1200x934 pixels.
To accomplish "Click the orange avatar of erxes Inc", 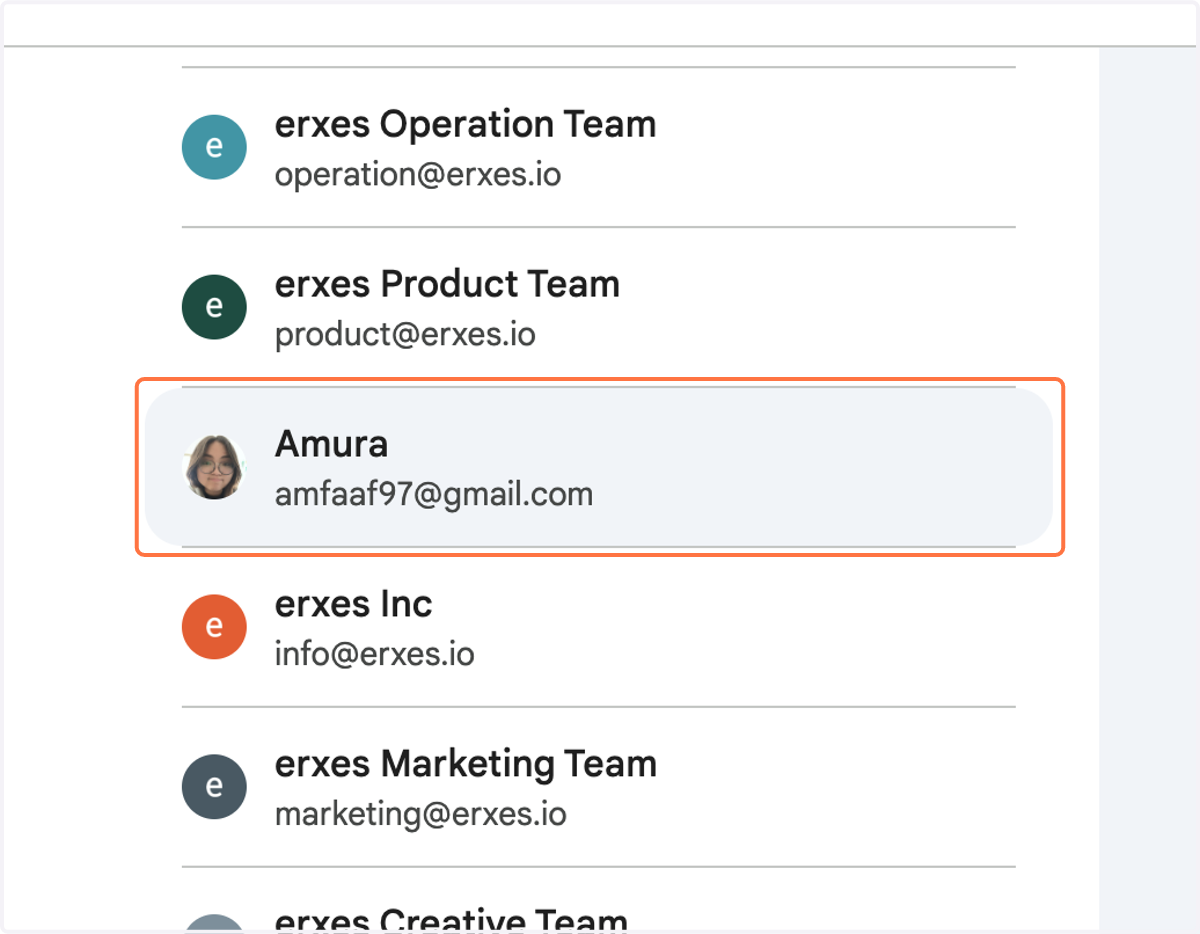I will [214, 627].
